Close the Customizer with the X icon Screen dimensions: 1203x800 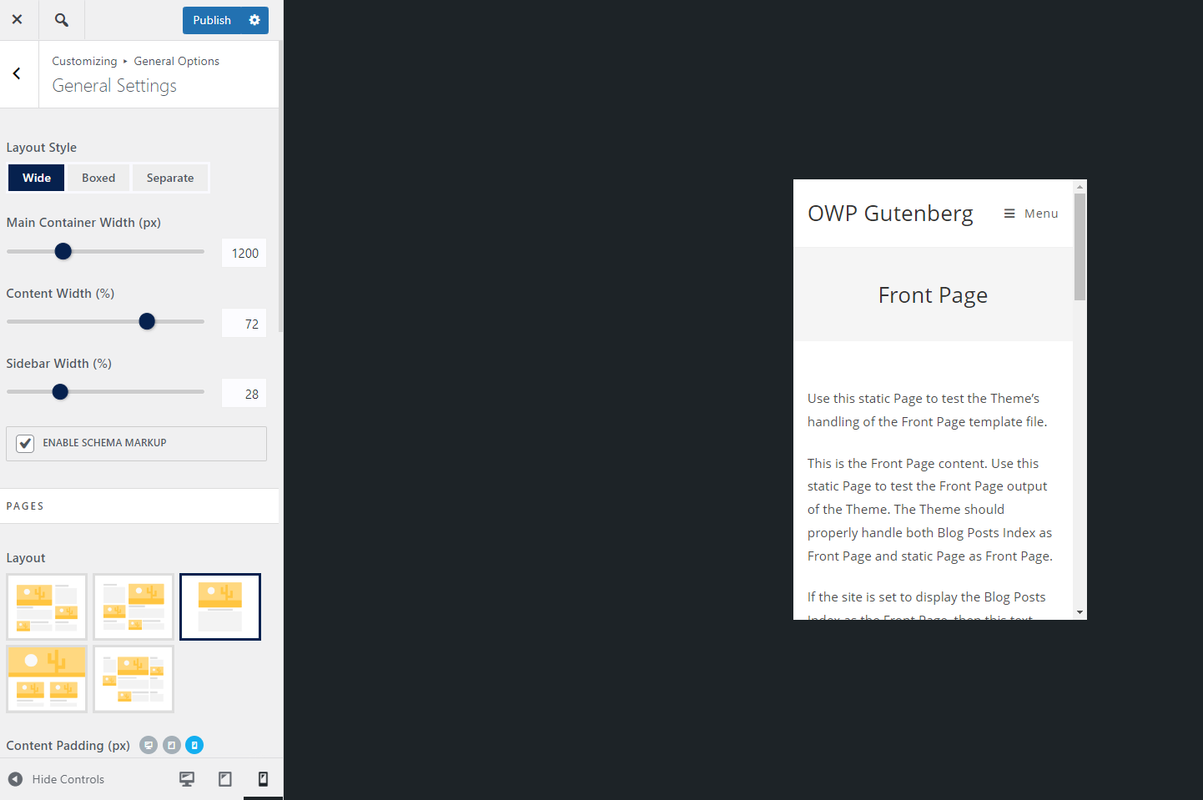tap(17, 20)
